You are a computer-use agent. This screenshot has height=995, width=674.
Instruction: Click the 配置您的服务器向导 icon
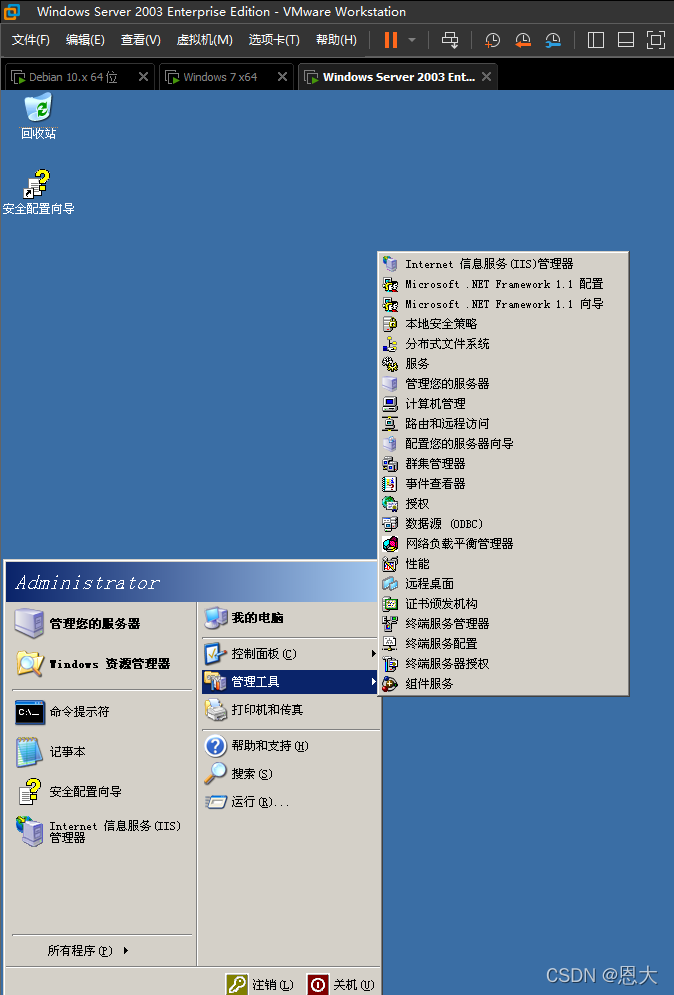coord(390,444)
